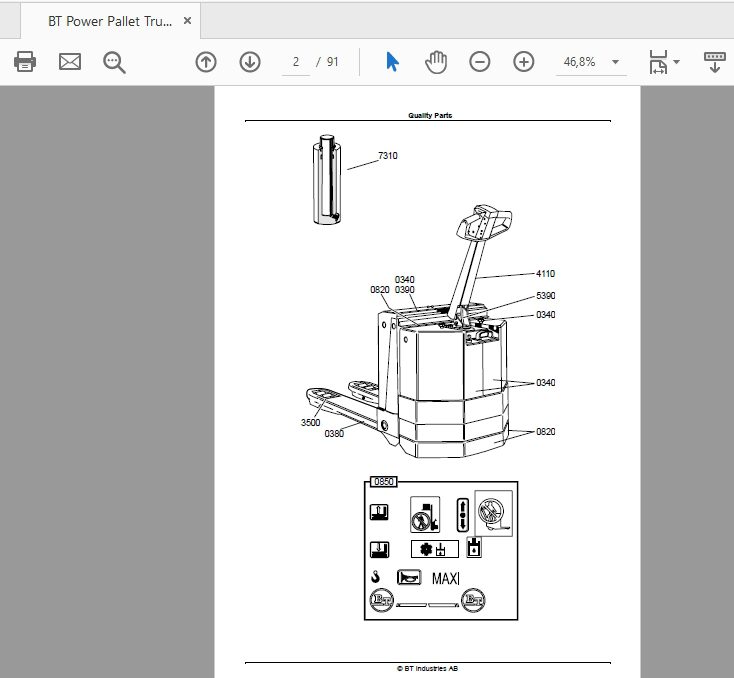Screen dimensions: 734x678
Task: Click the 7310 cylinder part illustration
Action: [327, 179]
